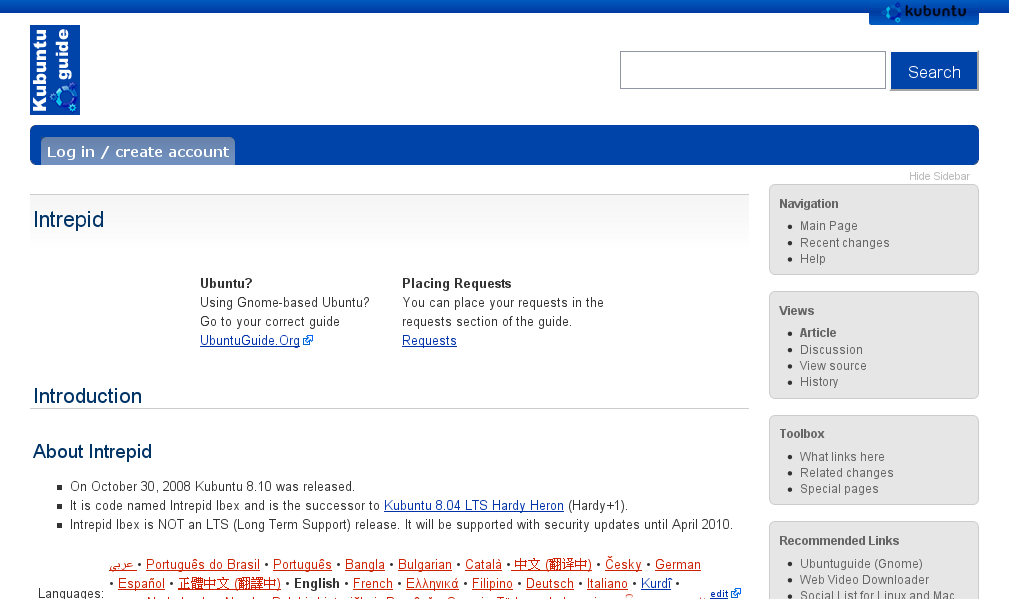
Task: Open Kubuntu 8.04 LTS Hardy Heron link
Action: click(x=474, y=506)
